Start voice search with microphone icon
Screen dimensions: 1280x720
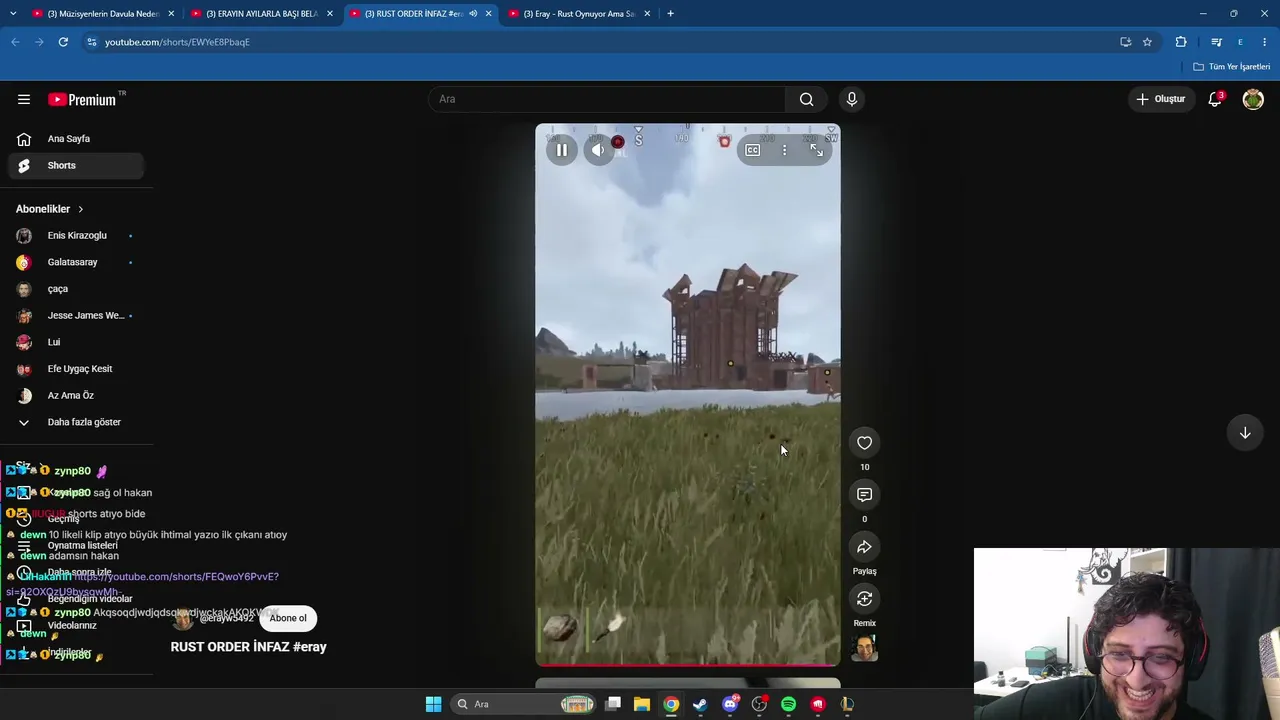point(852,99)
